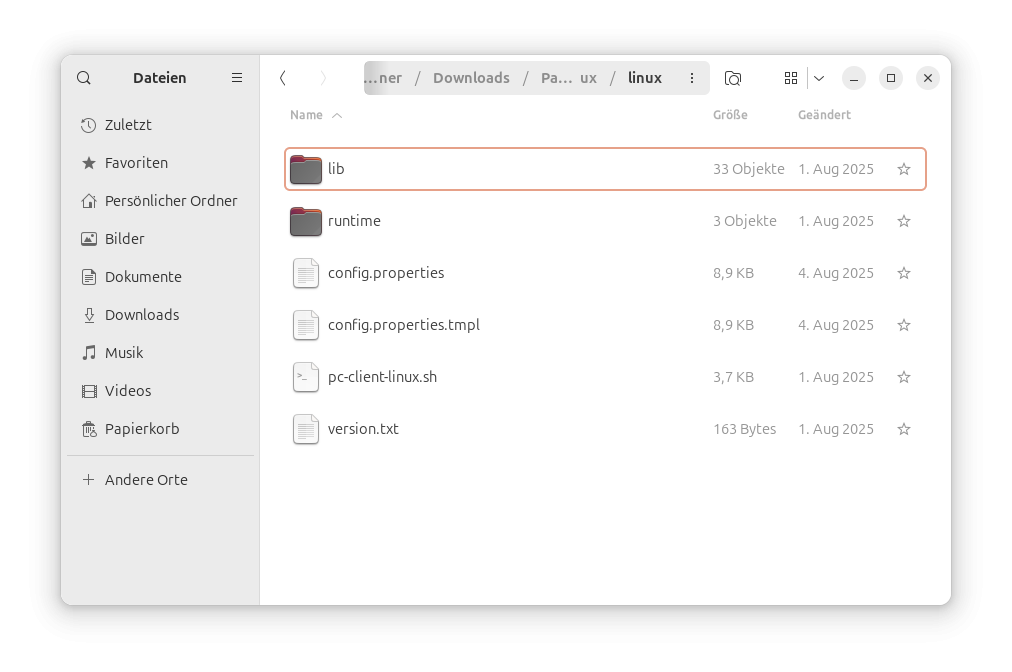Go back with the left arrow
The height and width of the screenshot is (672, 1012).
[x=283, y=78]
